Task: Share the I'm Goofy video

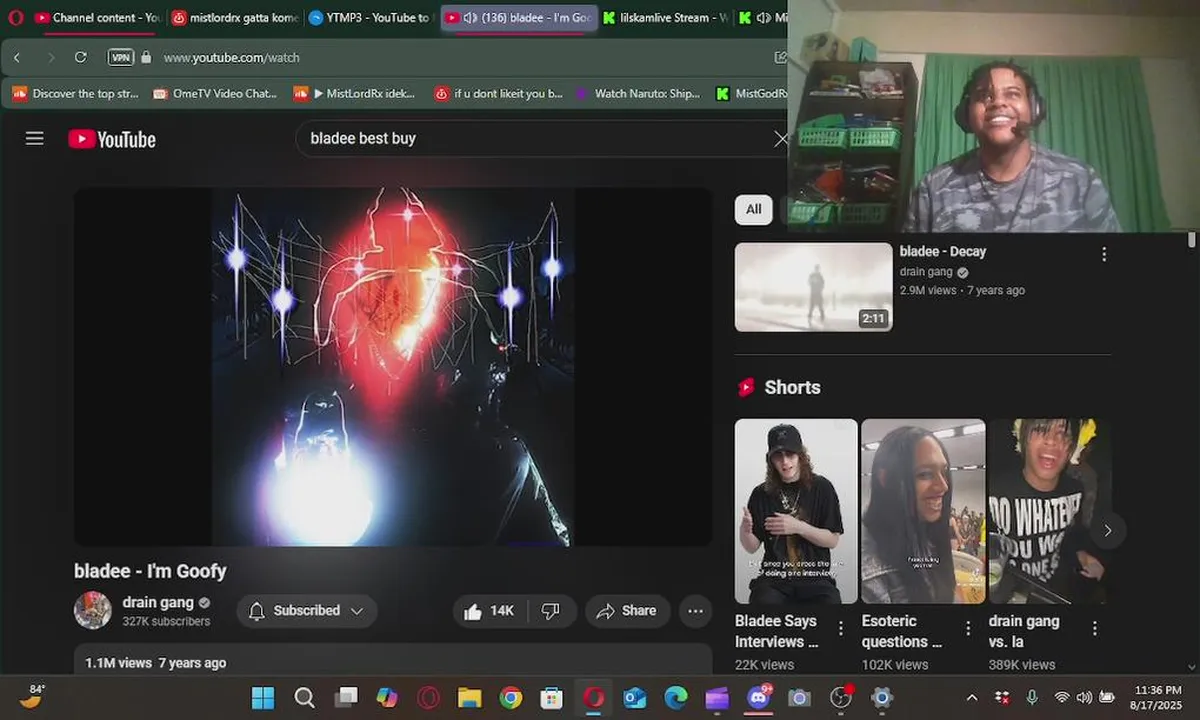Action: coord(627,611)
